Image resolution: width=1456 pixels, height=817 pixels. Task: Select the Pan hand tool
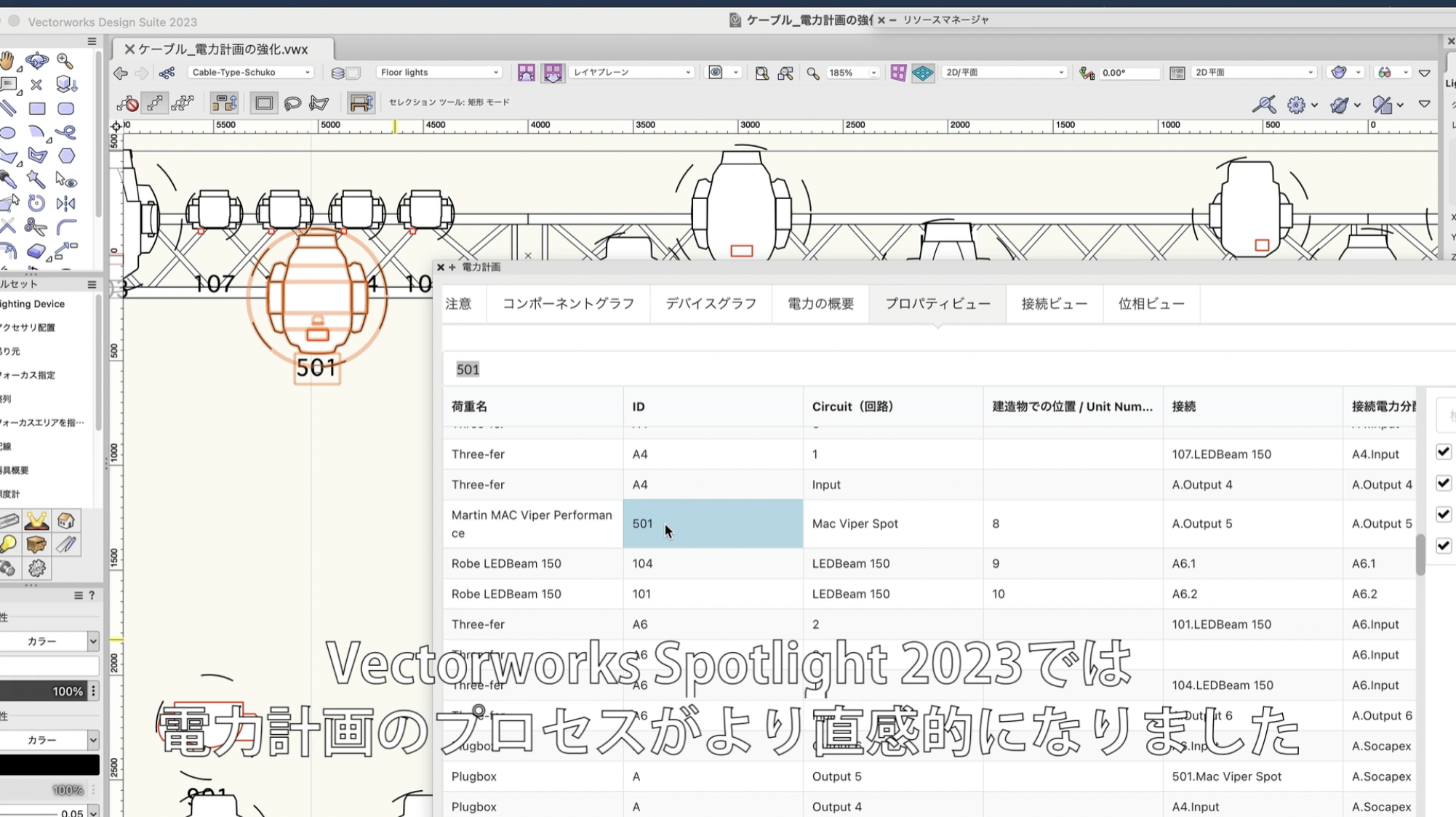click(x=7, y=61)
